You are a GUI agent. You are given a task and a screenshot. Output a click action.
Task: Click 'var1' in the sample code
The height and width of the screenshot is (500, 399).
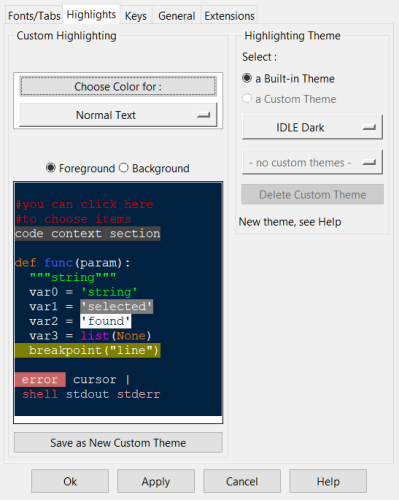44,306
